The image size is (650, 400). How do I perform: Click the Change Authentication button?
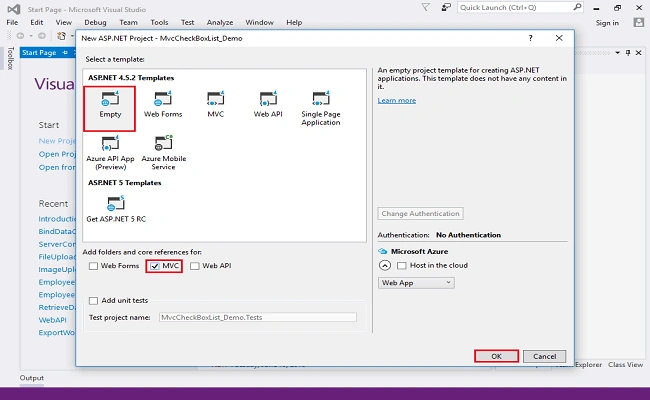(x=420, y=213)
